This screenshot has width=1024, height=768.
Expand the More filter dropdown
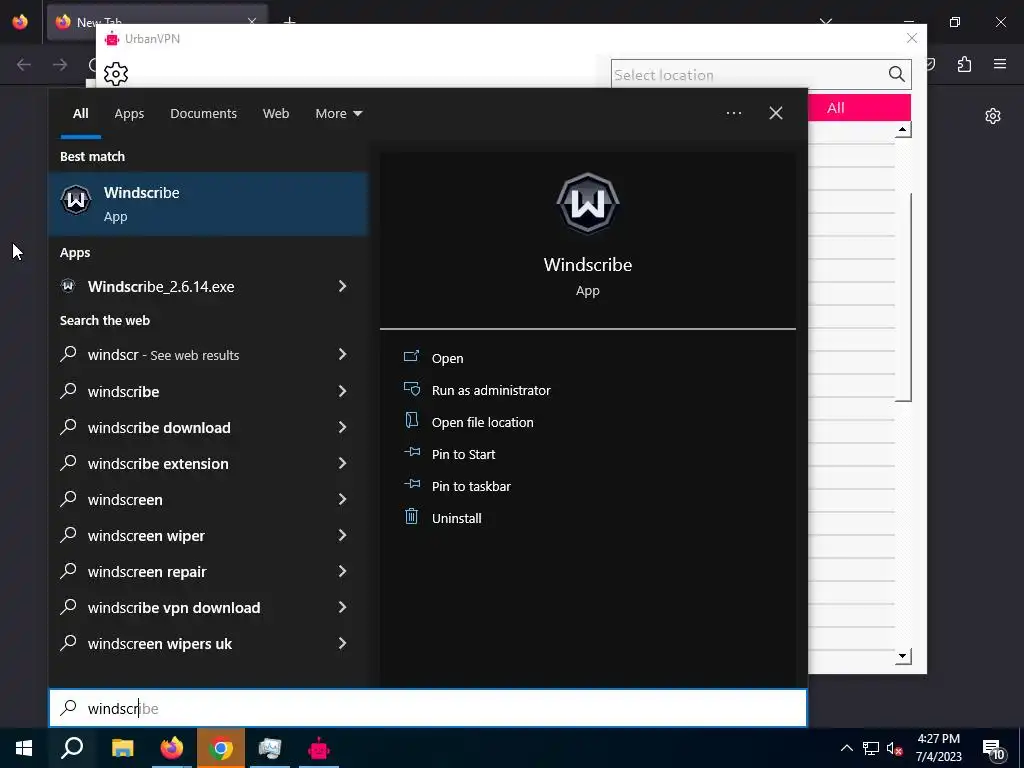click(338, 114)
